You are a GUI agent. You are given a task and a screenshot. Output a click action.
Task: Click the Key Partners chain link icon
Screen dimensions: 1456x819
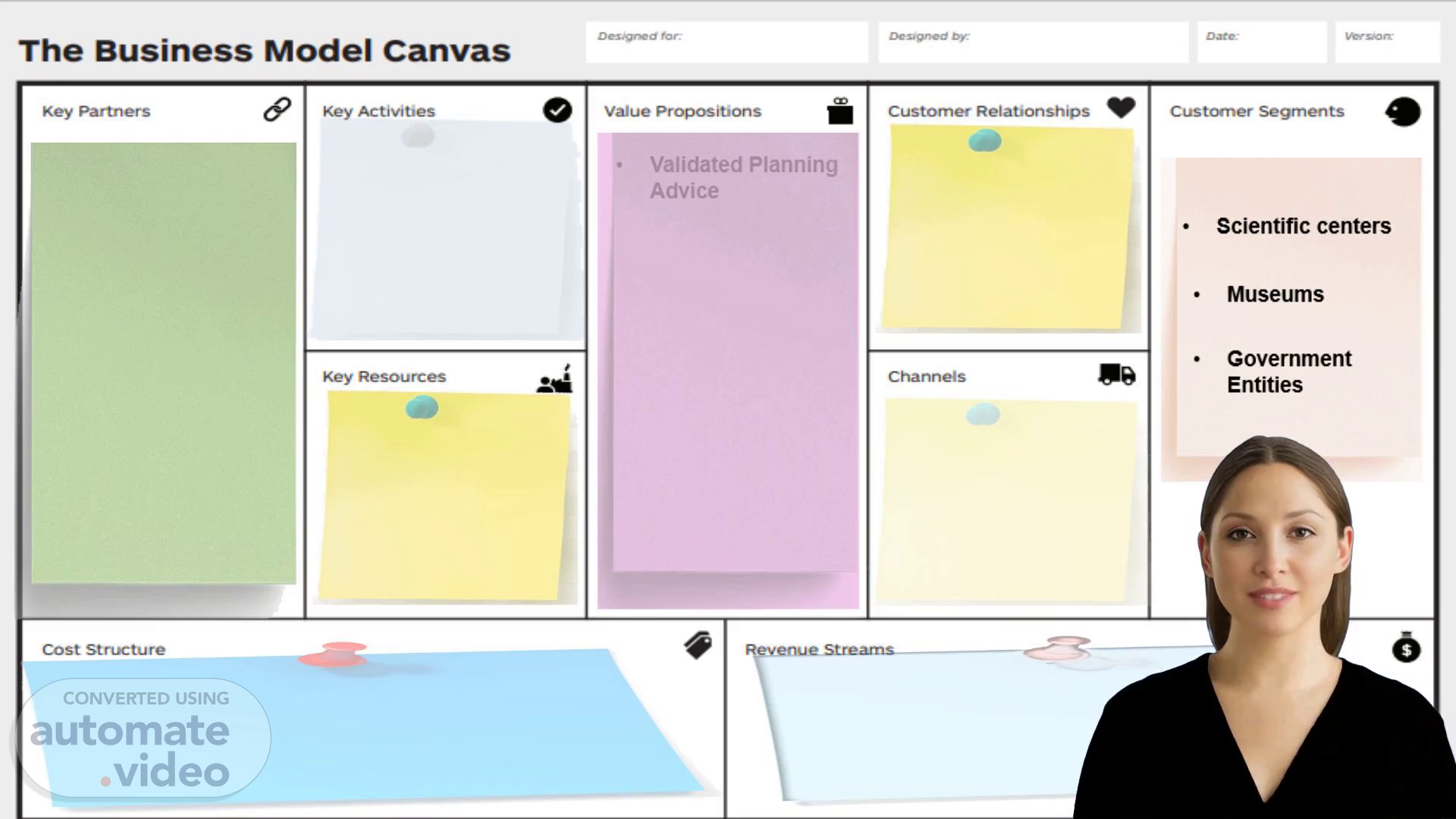277,110
